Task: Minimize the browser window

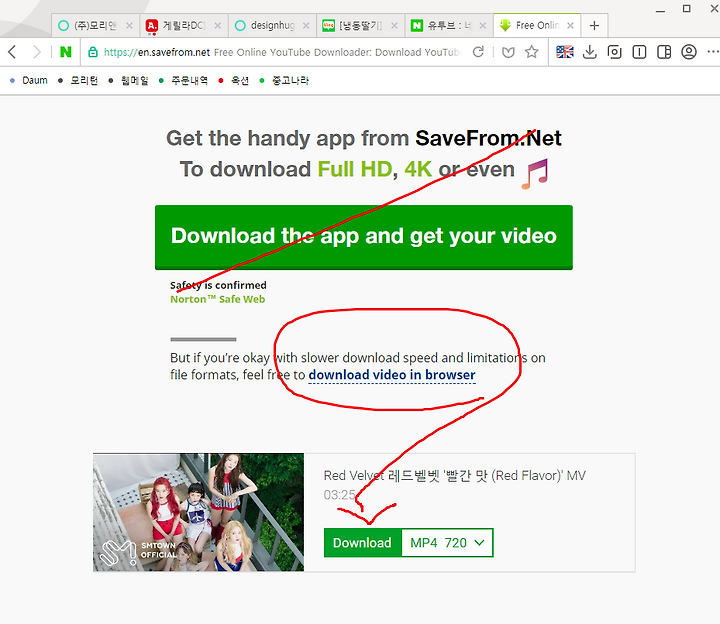Action: point(660,9)
